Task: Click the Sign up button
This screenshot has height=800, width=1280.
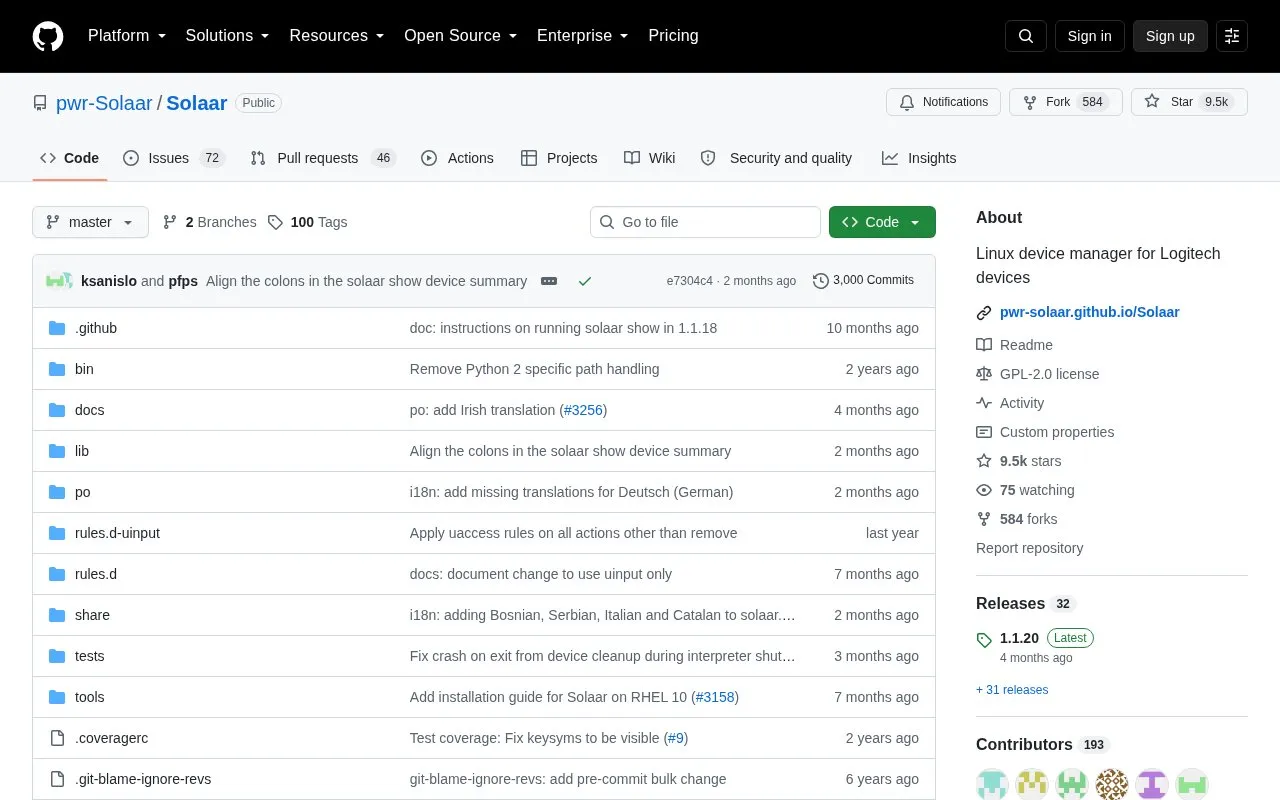Action: pos(1170,36)
